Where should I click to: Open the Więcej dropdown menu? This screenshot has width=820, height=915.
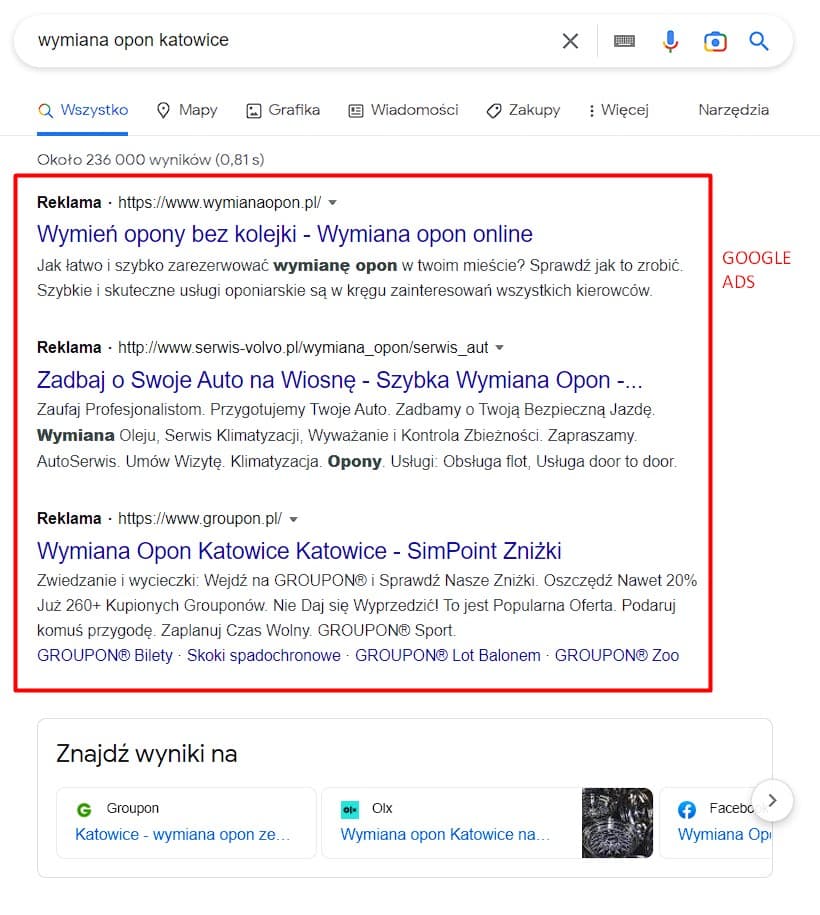click(x=619, y=110)
